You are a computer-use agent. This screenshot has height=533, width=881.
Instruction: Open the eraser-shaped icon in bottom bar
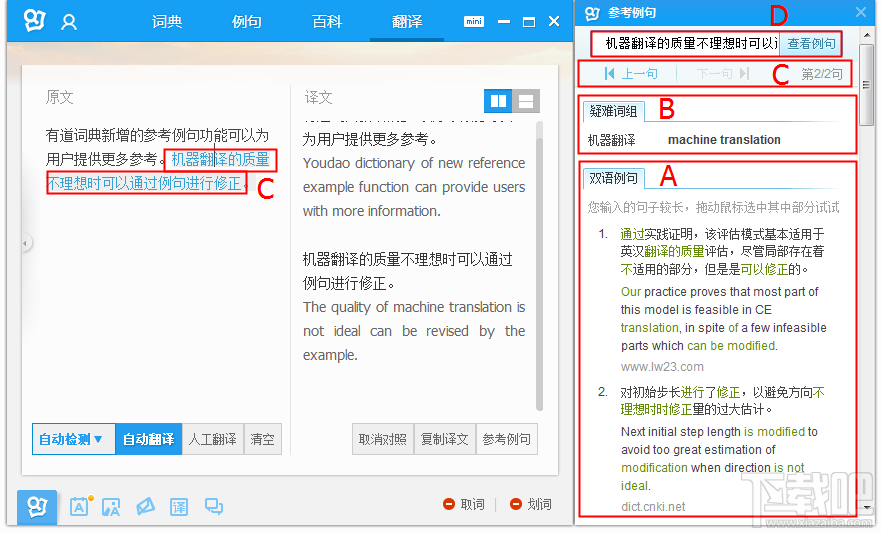point(145,507)
